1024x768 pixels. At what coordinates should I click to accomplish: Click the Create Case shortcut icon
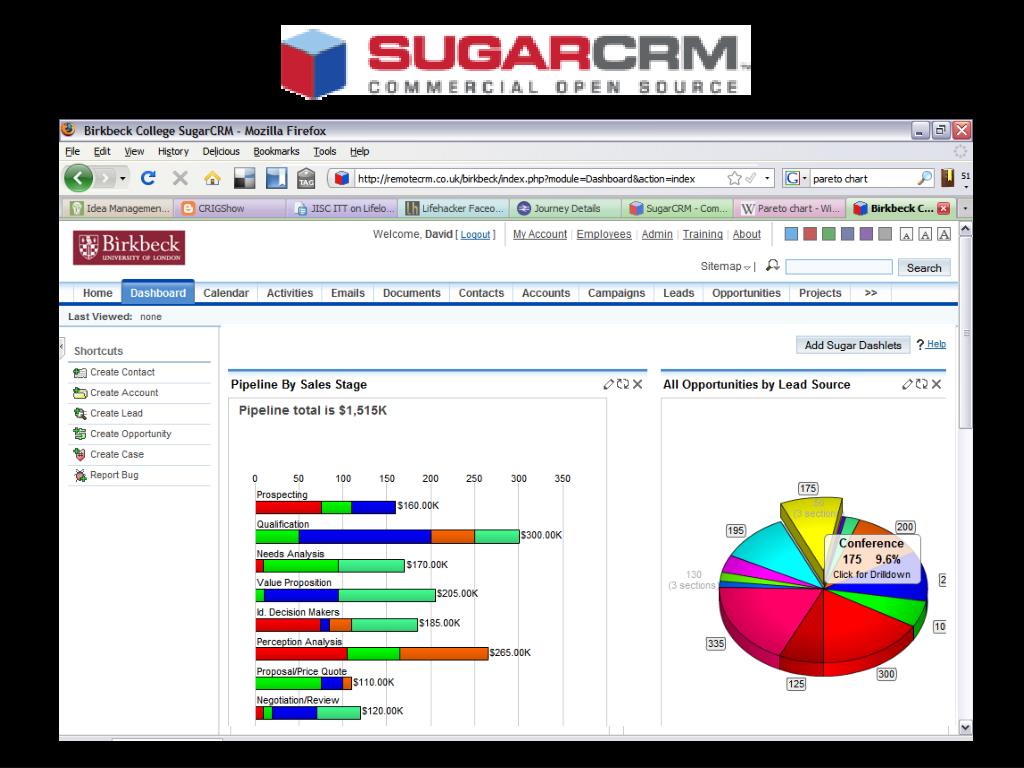coord(80,455)
